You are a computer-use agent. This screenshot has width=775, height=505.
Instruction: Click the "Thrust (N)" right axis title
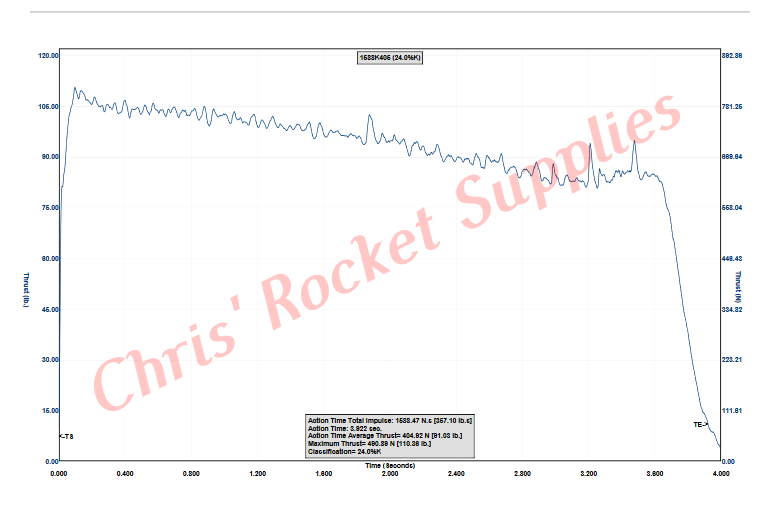(x=738, y=287)
